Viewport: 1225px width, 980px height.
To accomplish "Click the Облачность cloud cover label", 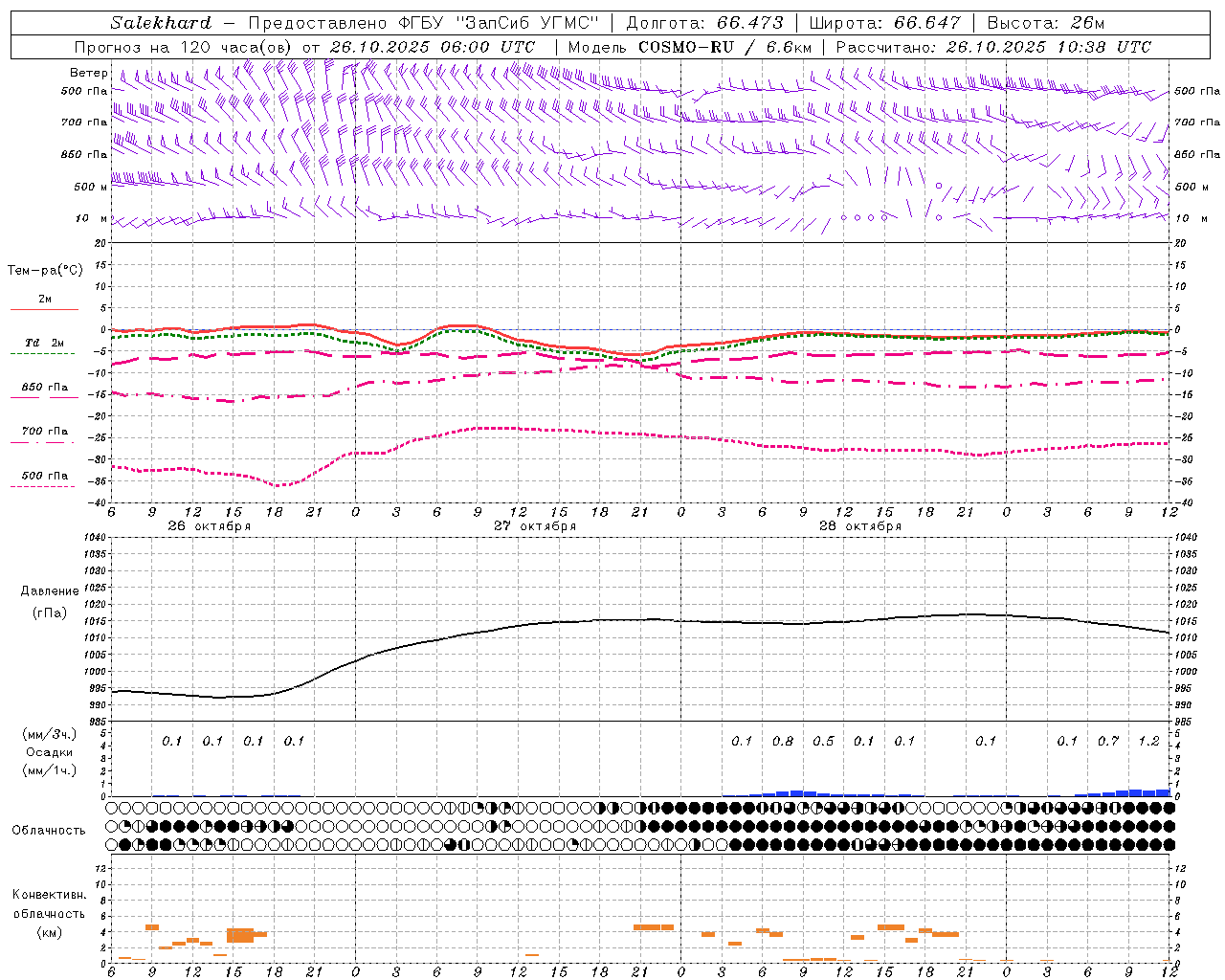I will pos(49,830).
